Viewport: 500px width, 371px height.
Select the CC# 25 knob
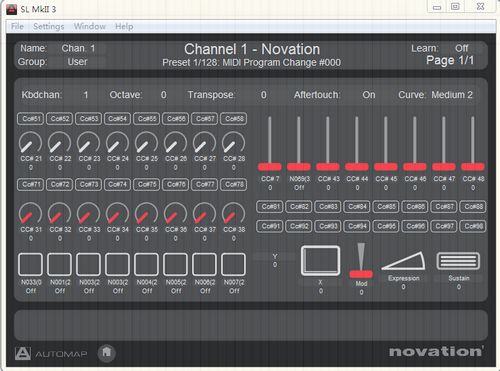(x=147, y=143)
